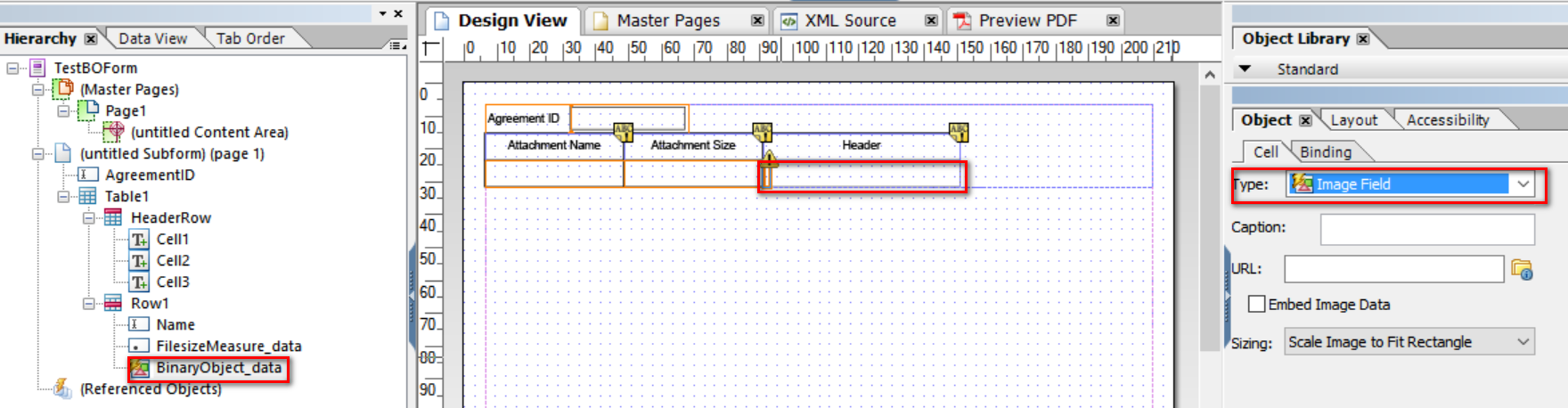
Task: Click the TestBOForm form icon in hierarchy
Action: click(37, 68)
